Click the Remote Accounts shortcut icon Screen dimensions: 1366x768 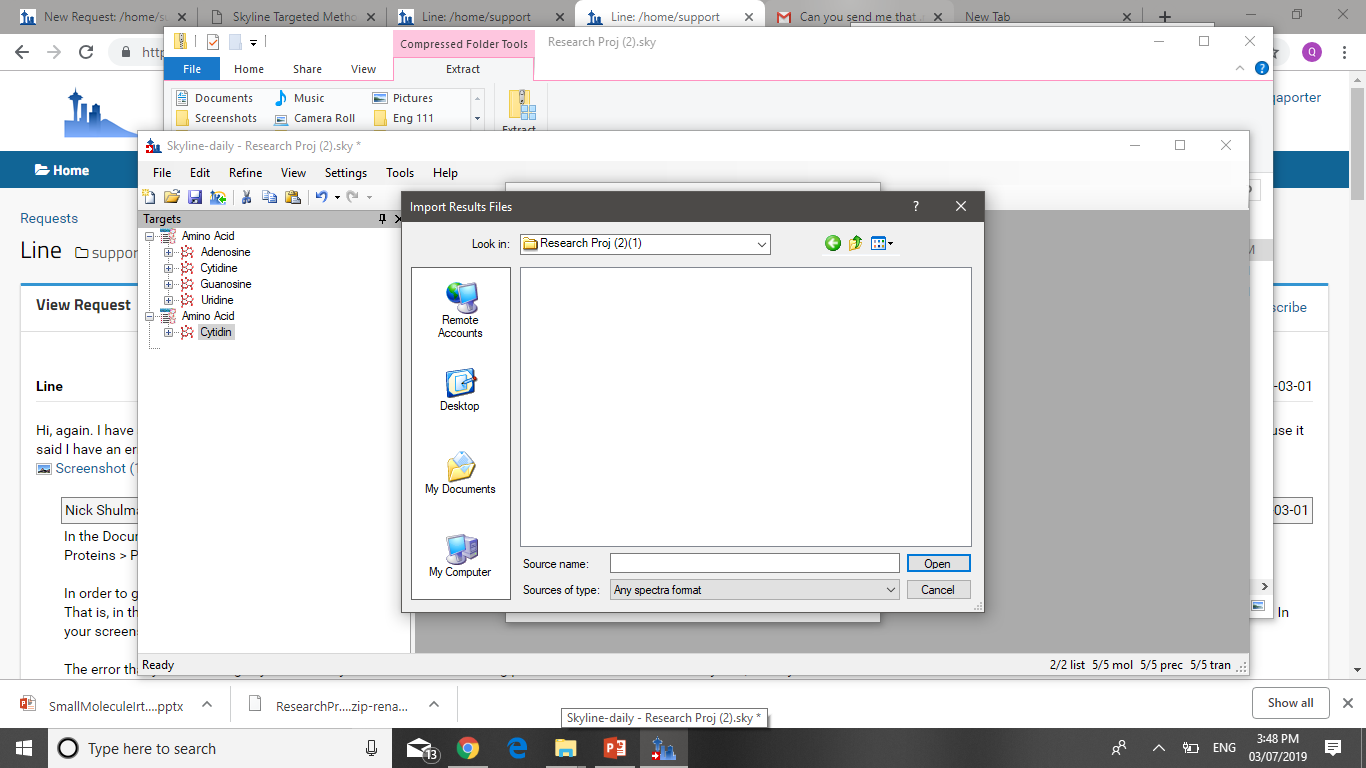pos(460,298)
